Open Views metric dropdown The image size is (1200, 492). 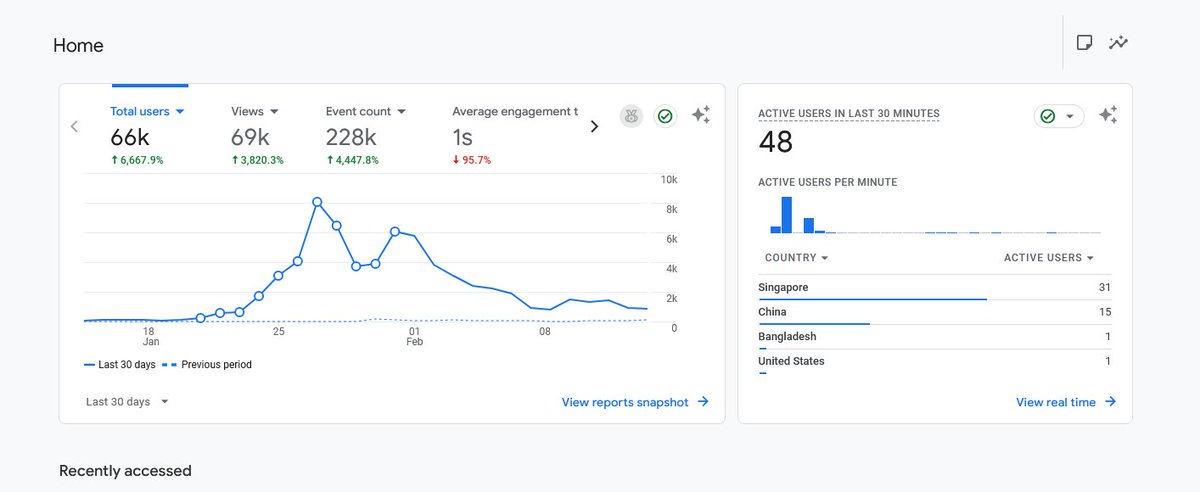tap(255, 112)
